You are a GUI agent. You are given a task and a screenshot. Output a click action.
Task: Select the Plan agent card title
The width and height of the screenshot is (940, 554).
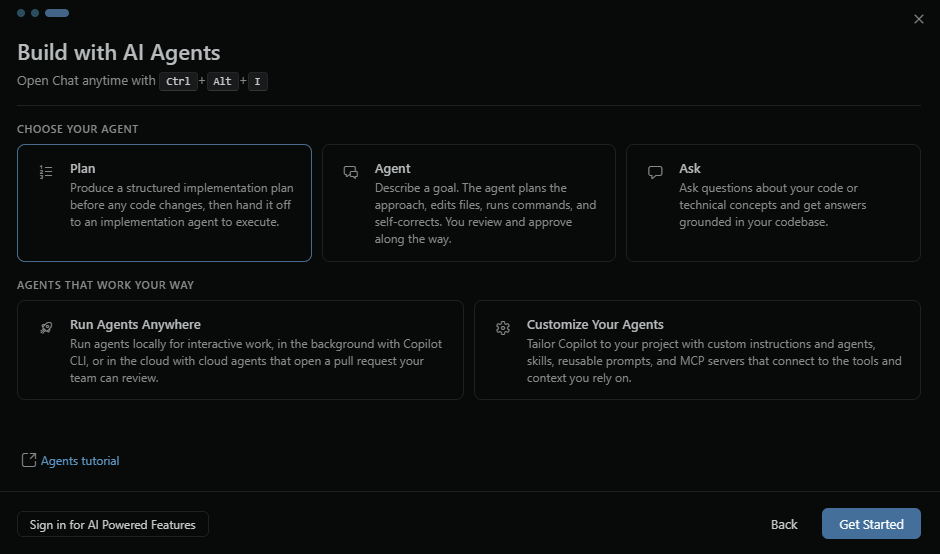[83, 169]
